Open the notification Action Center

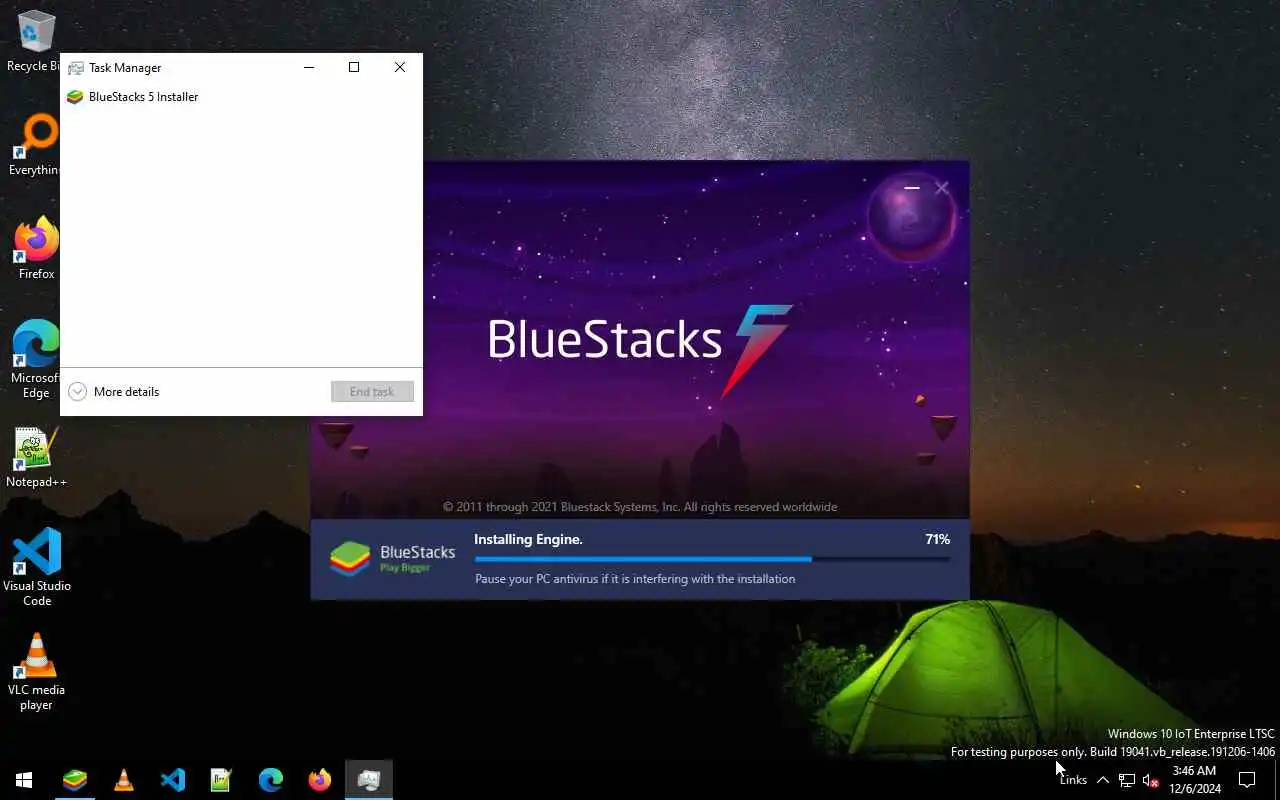click(1247, 780)
